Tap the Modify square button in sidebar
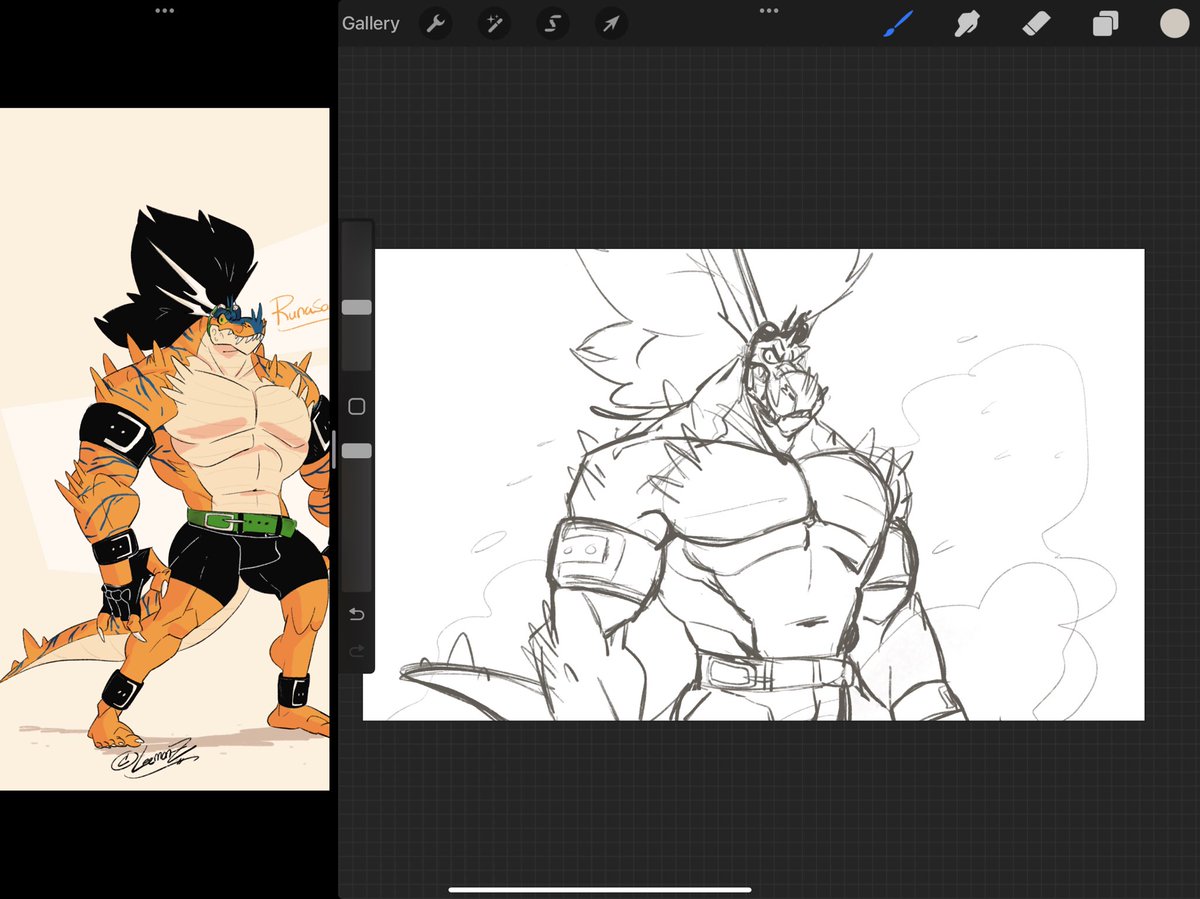Viewport: 1200px width, 899px height. 357,406
